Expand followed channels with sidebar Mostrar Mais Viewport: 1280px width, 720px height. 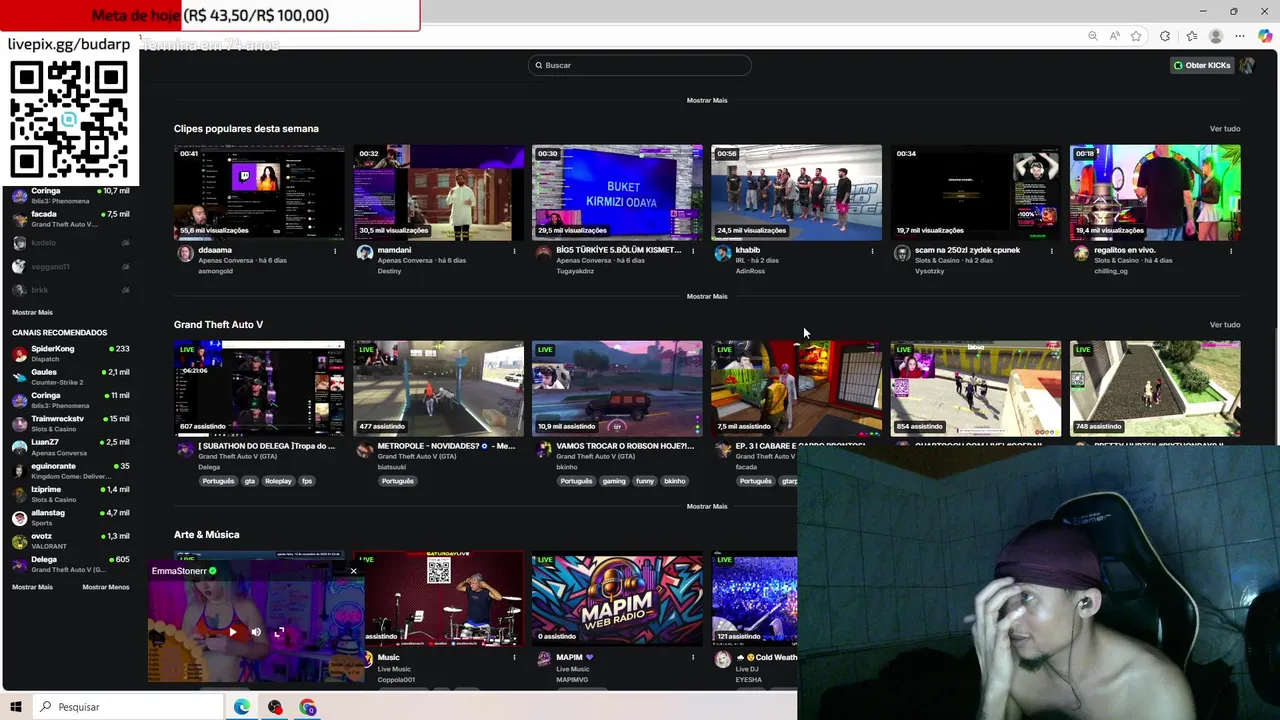[32, 312]
